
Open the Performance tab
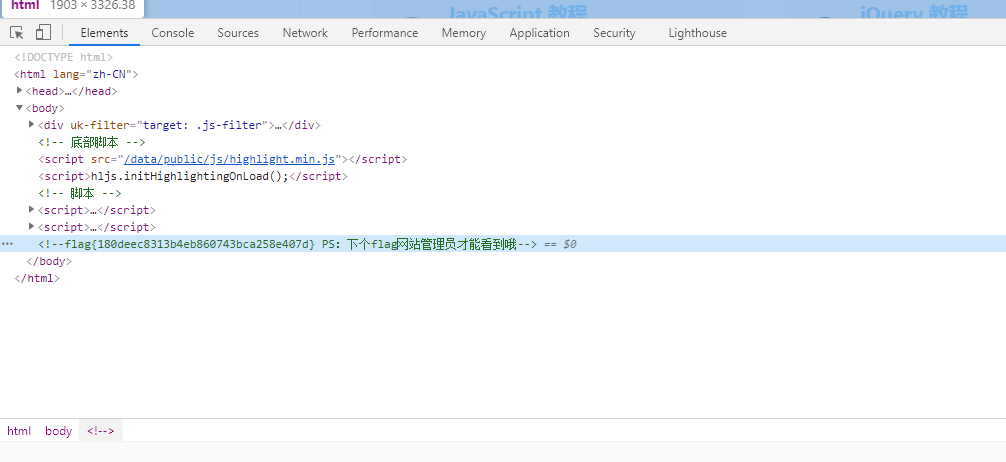(x=385, y=33)
